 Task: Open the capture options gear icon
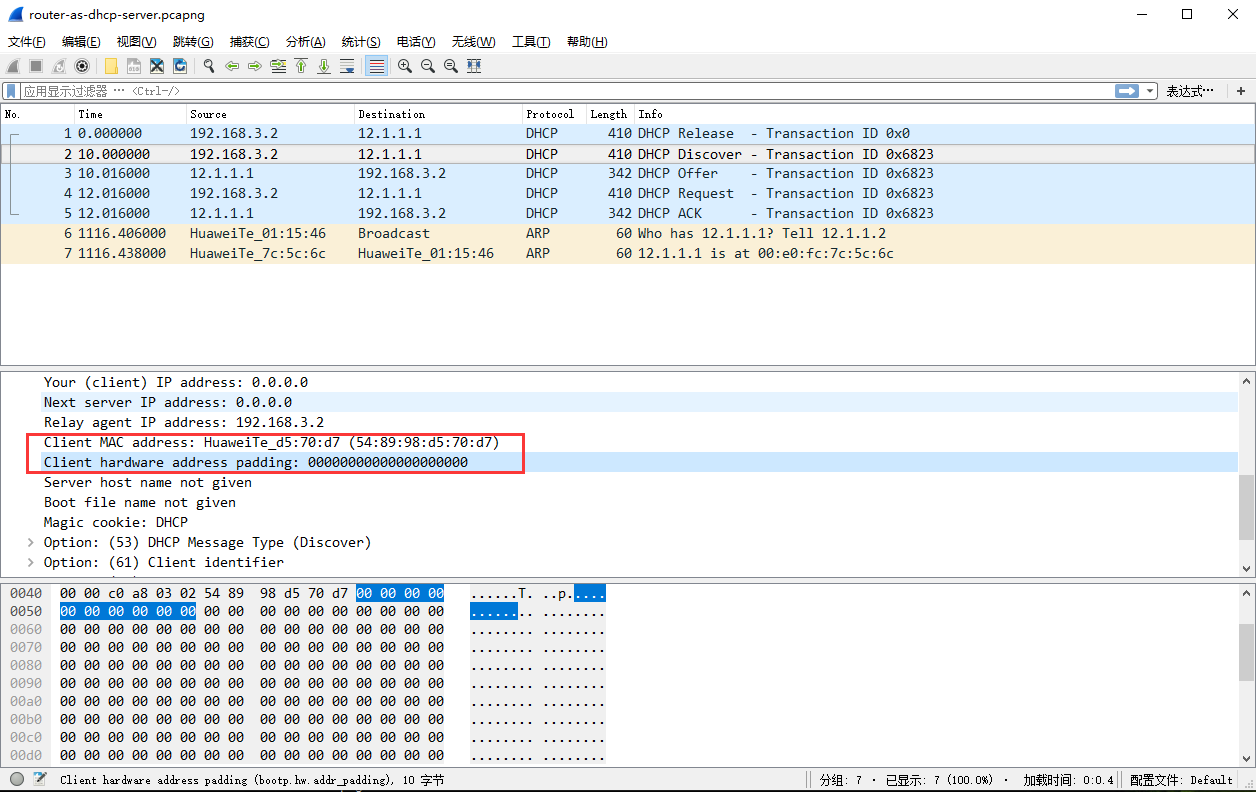[x=82, y=66]
